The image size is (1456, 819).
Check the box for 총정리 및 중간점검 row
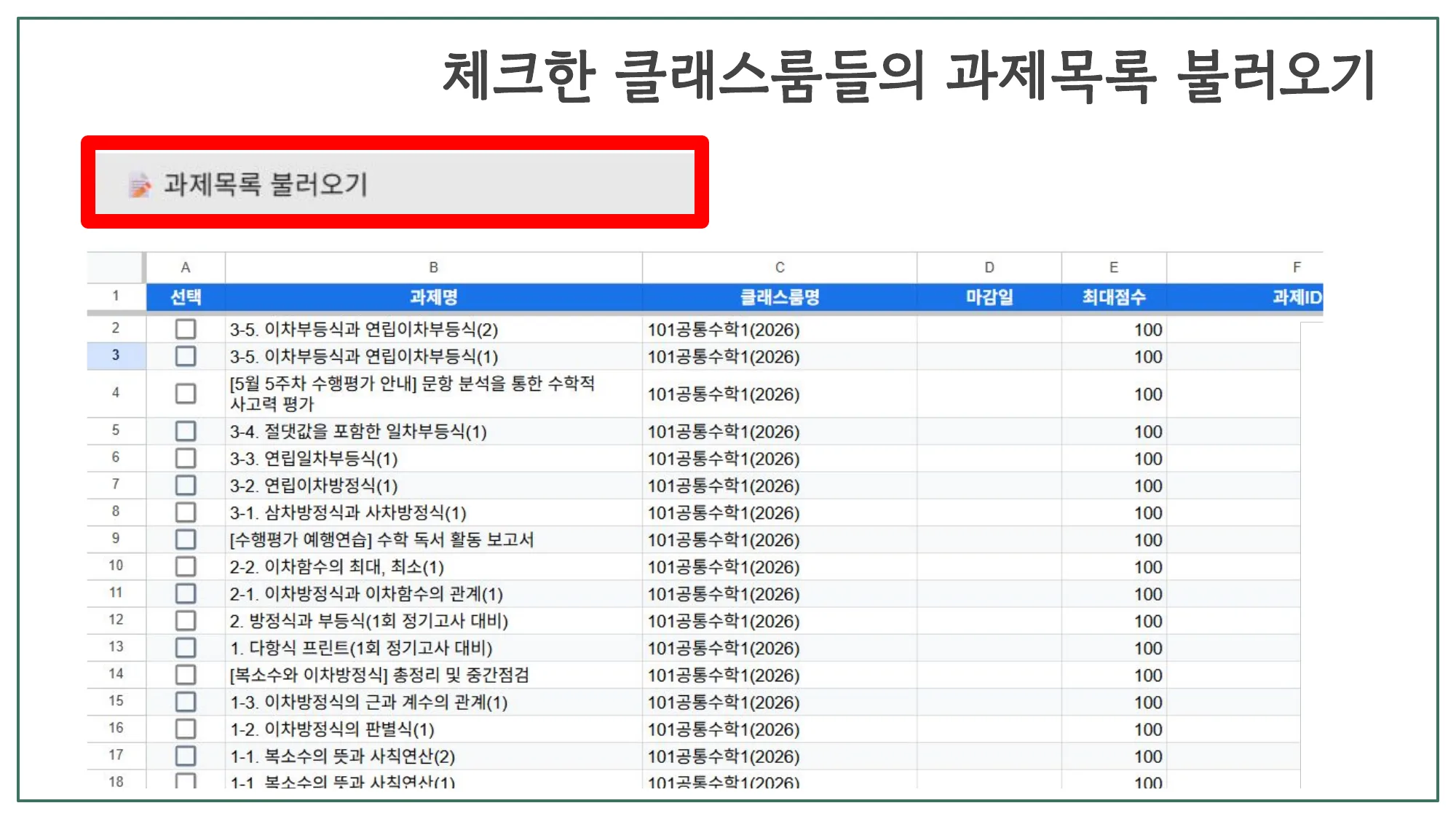pyautogui.click(x=186, y=674)
